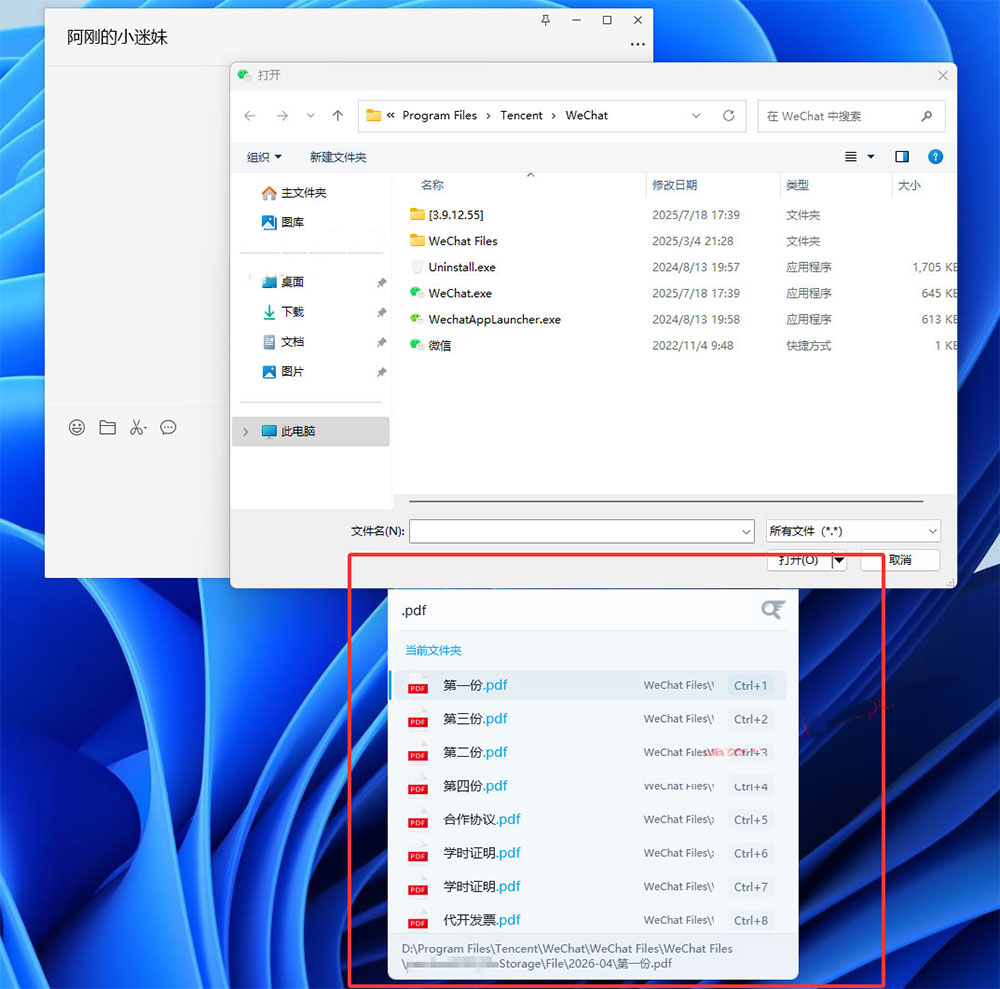Open the file type filter 所有文件 combo box
The image size is (1000, 989).
click(x=853, y=531)
